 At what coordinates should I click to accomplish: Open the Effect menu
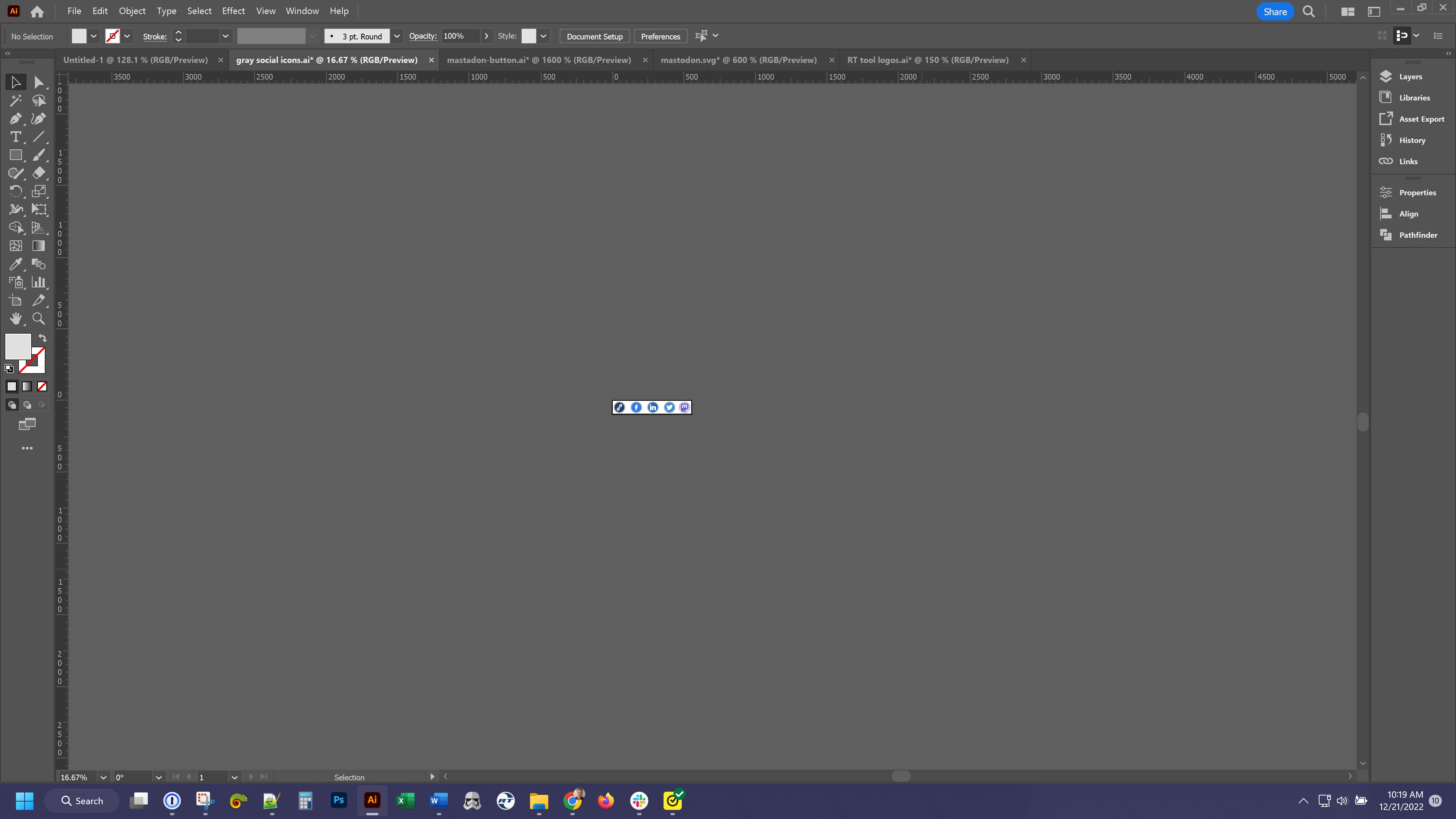coord(233,11)
